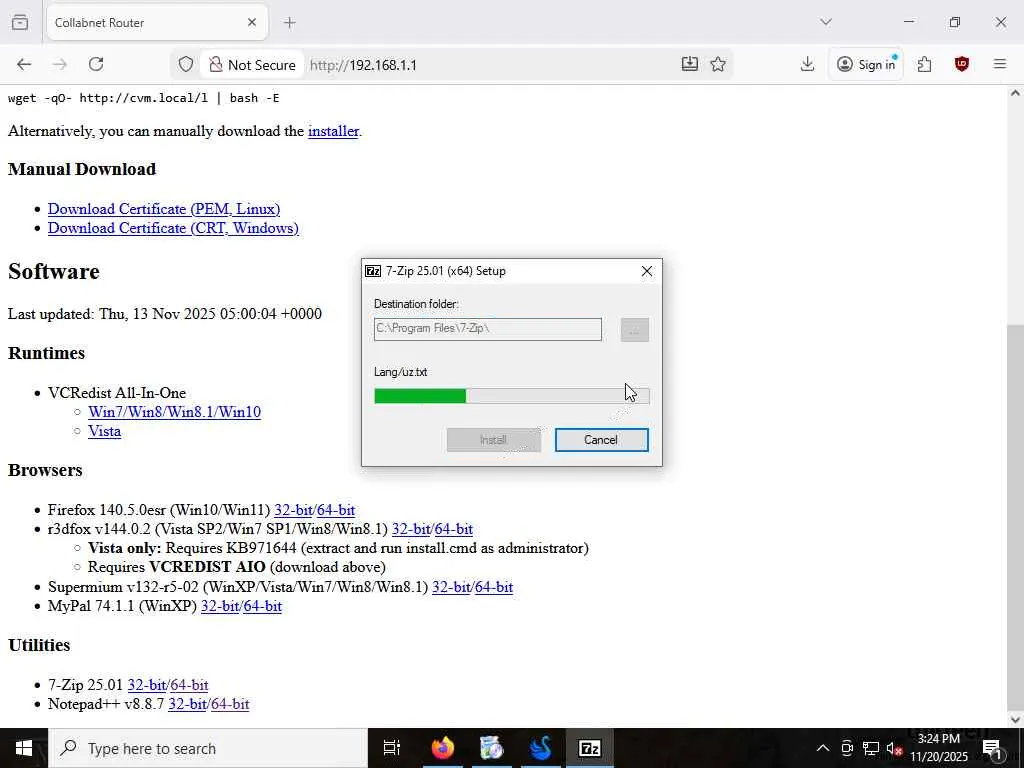Close the Collabnet Router tab

[251, 22]
